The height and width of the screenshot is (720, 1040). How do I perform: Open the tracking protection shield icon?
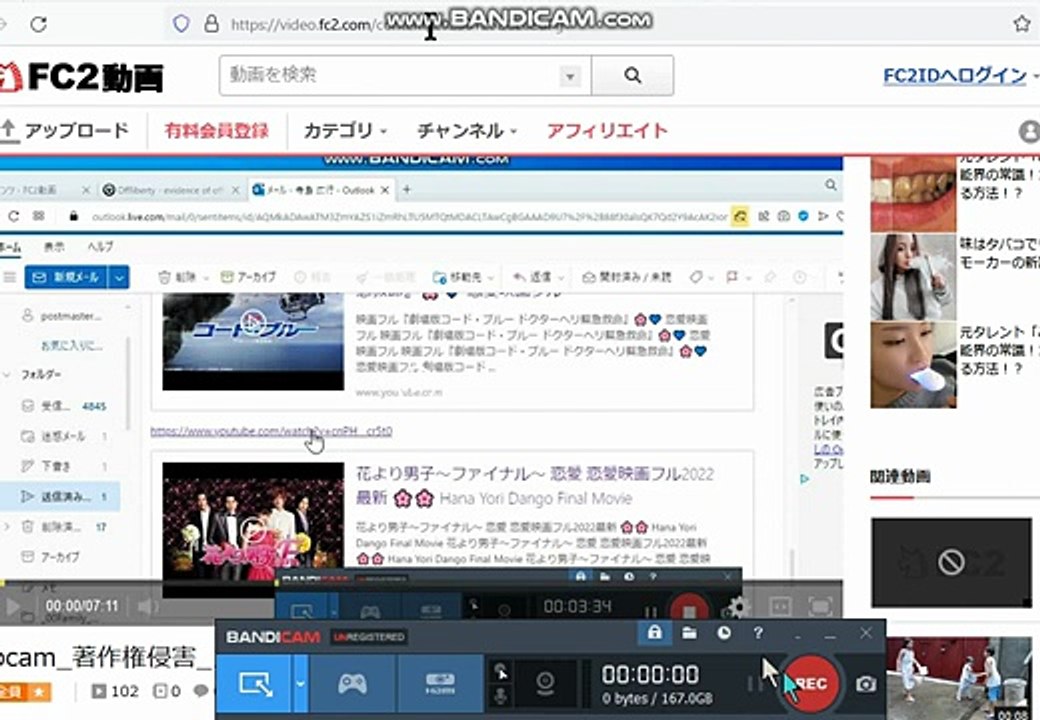click(x=181, y=25)
